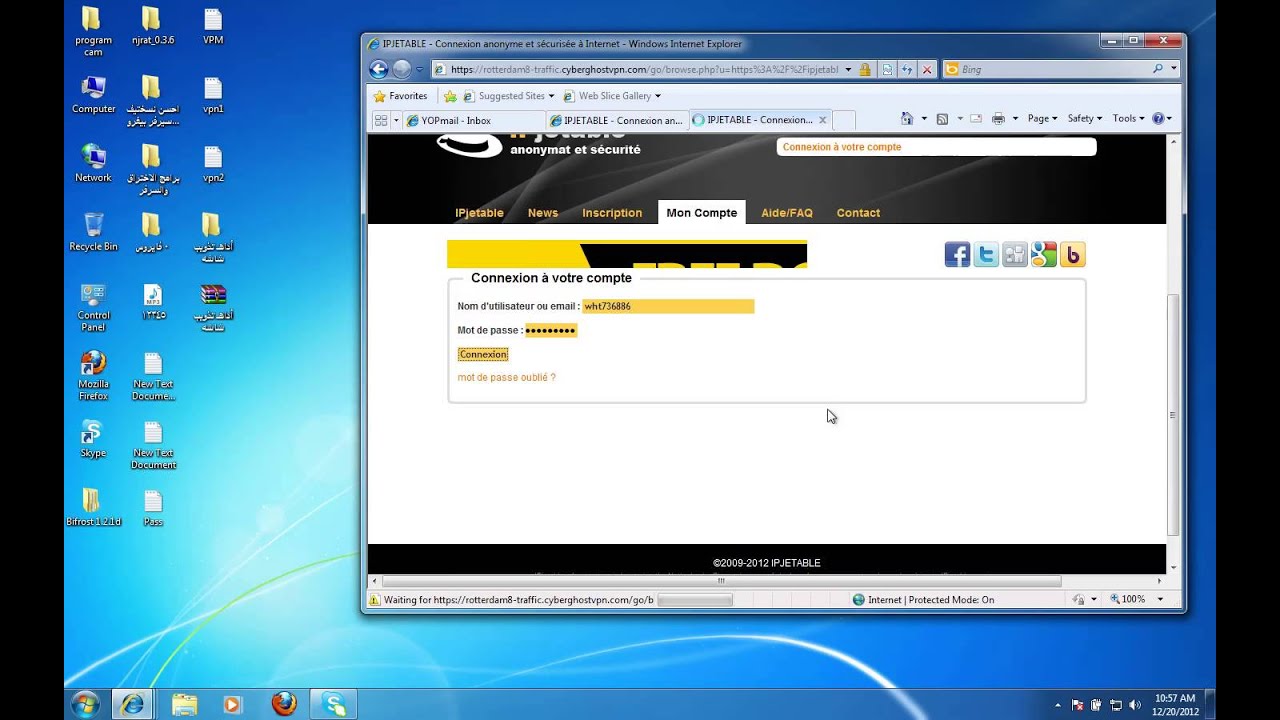
Task: Open the News navigation tab
Action: pyautogui.click(x=543, y=213)
